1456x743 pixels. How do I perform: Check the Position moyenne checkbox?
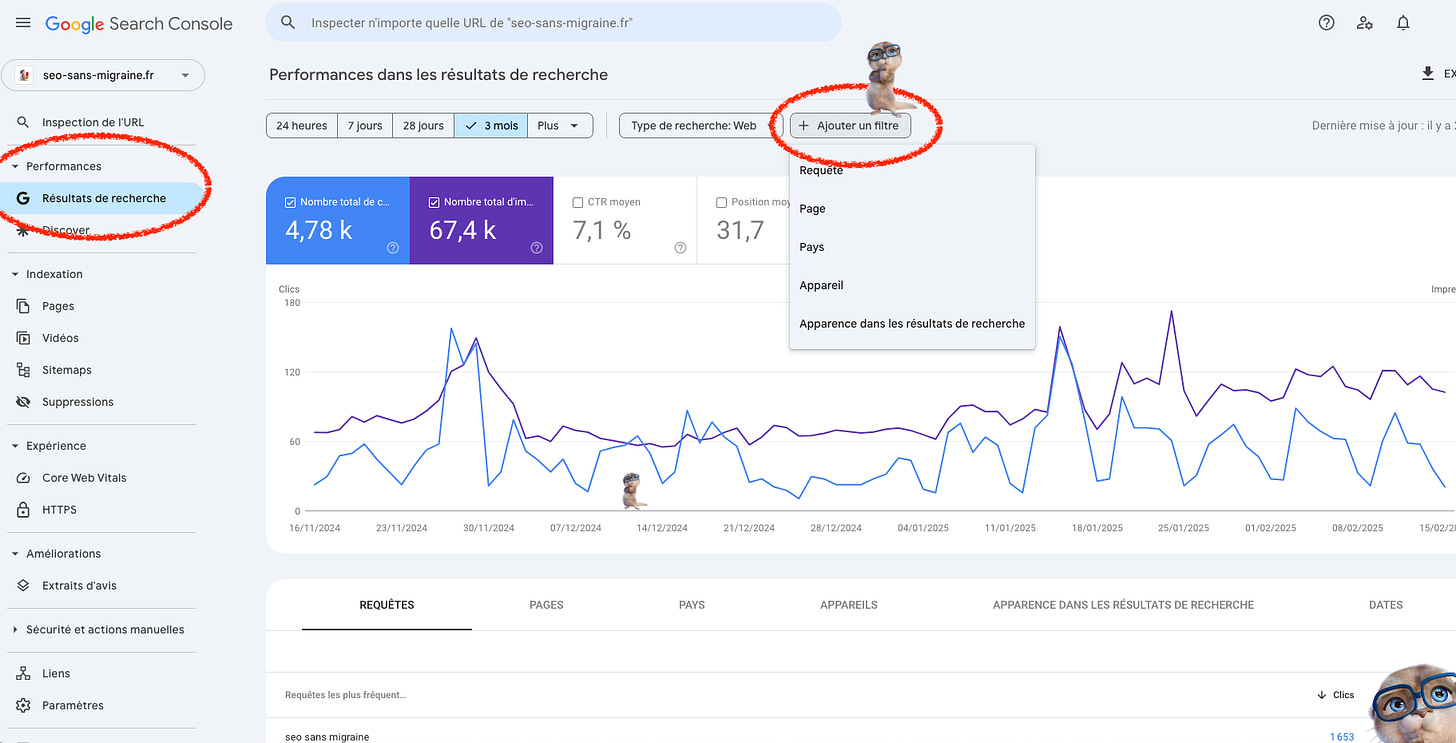click(722, 202)
